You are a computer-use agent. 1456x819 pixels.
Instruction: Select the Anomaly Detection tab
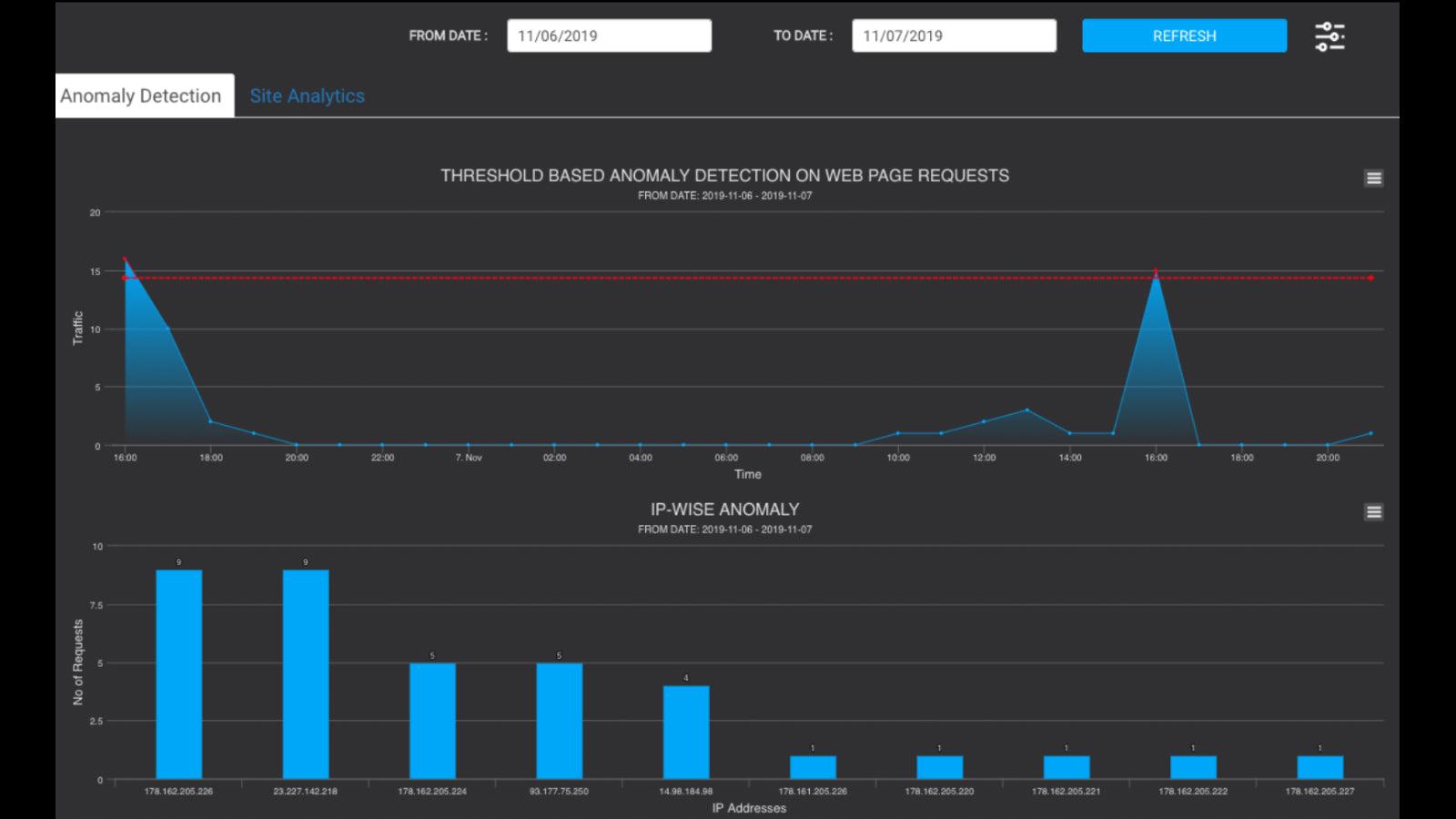click(140, 96)
